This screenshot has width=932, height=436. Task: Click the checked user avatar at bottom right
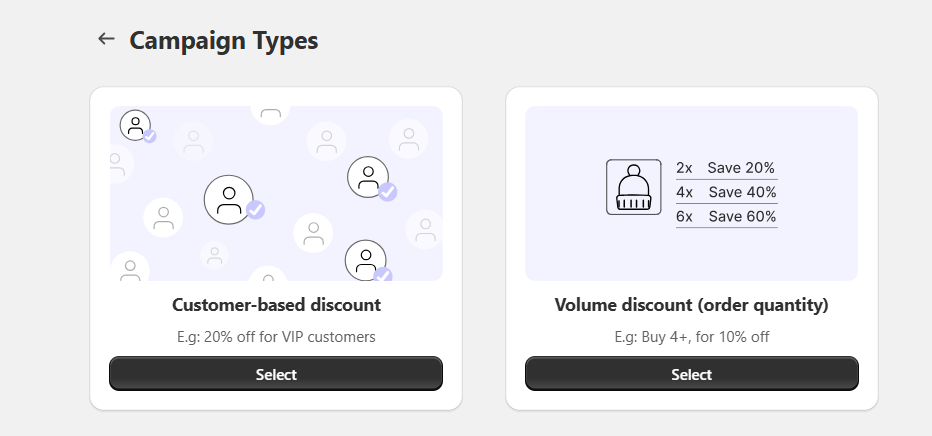coord(366,260)
